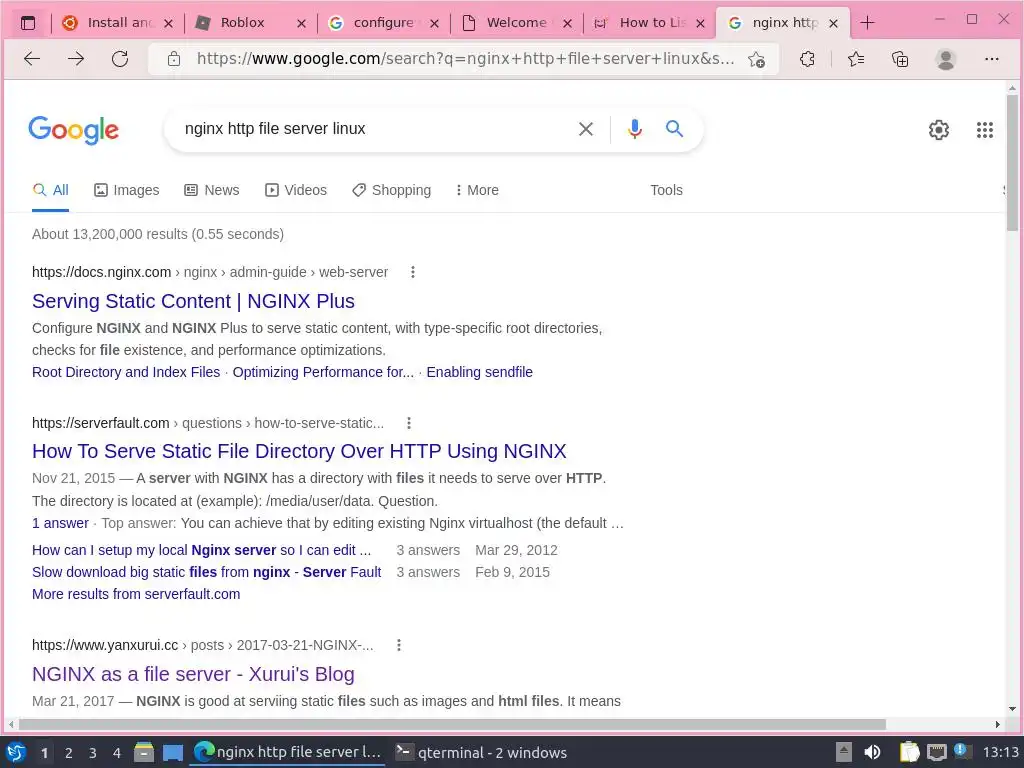Switch to the Welcome tab
The height and width of the screenshot is (768, 1024).
(518, 23)
